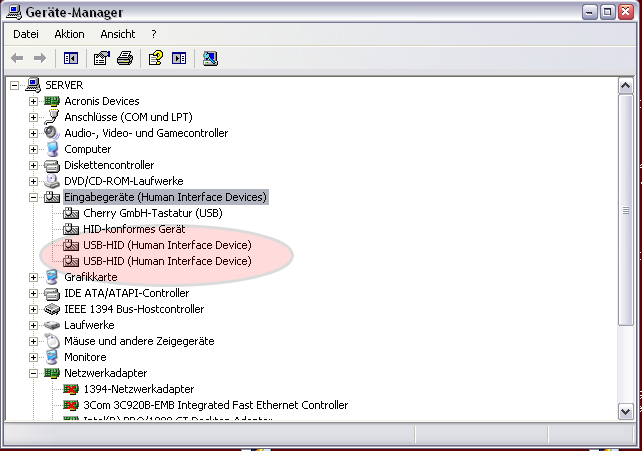Expand Anschlüsse (COM und LPT) node
This screenshot has width=642, height=451.
pyautogui.click(x=34, y=117)
